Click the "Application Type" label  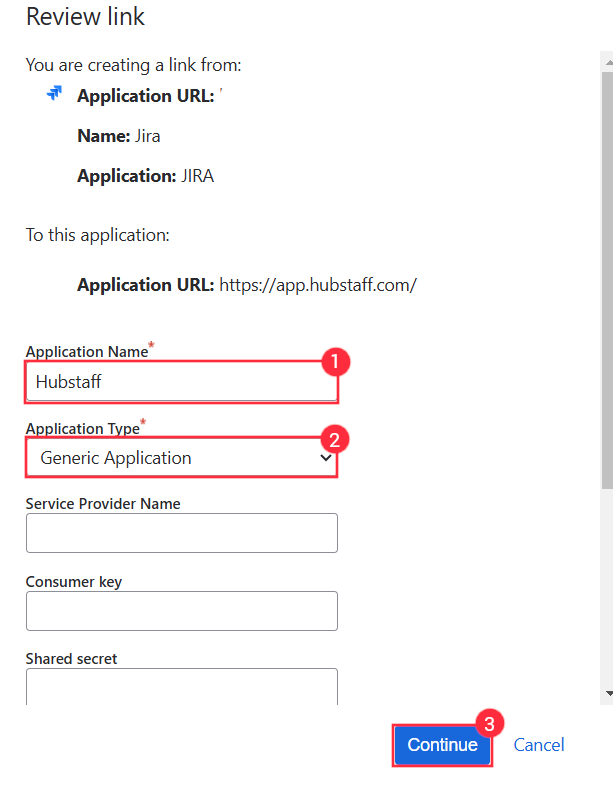coord(83,429)
